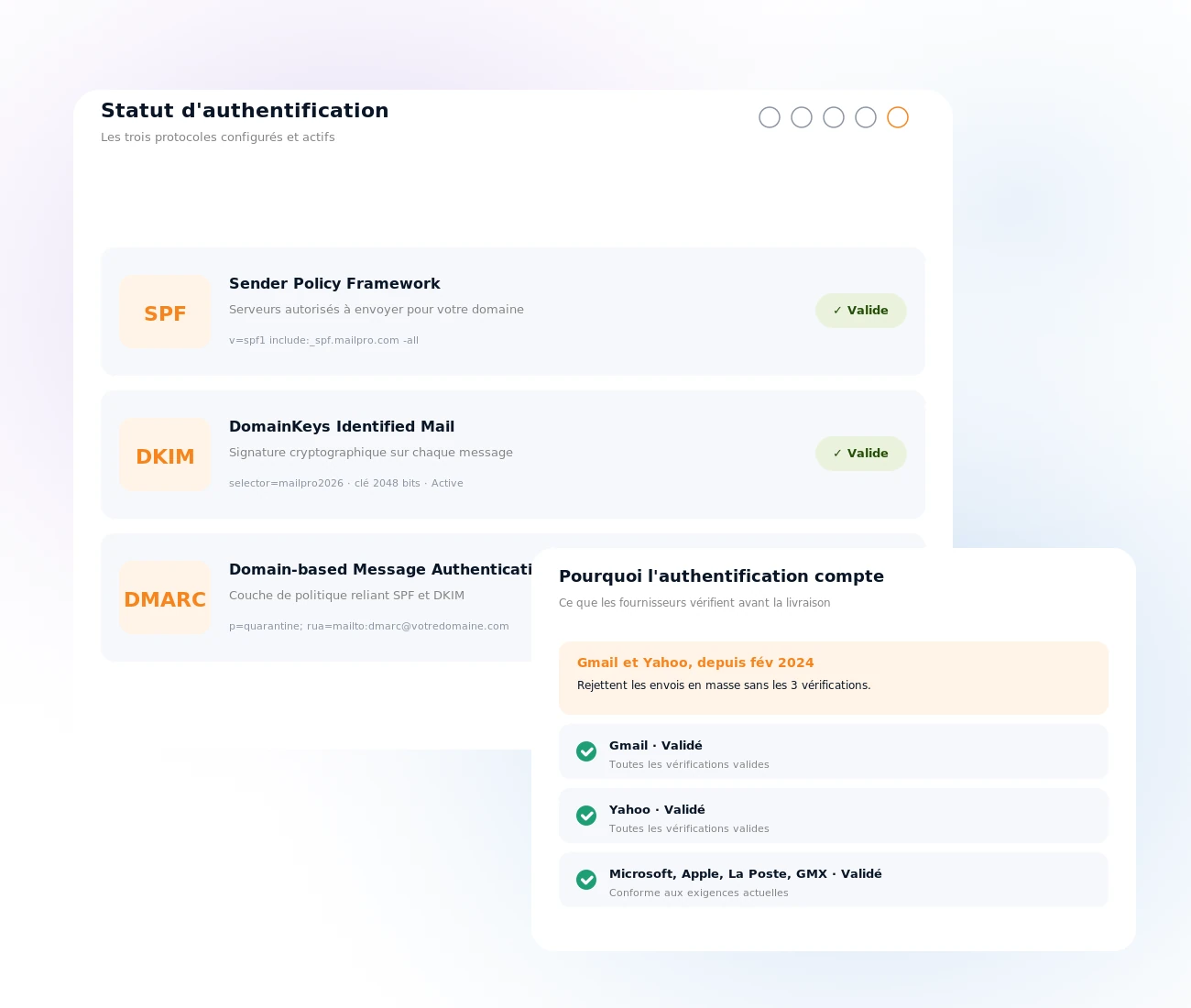Click 'Couche de politique reliant SPF et DKIM'

[346, 596]
